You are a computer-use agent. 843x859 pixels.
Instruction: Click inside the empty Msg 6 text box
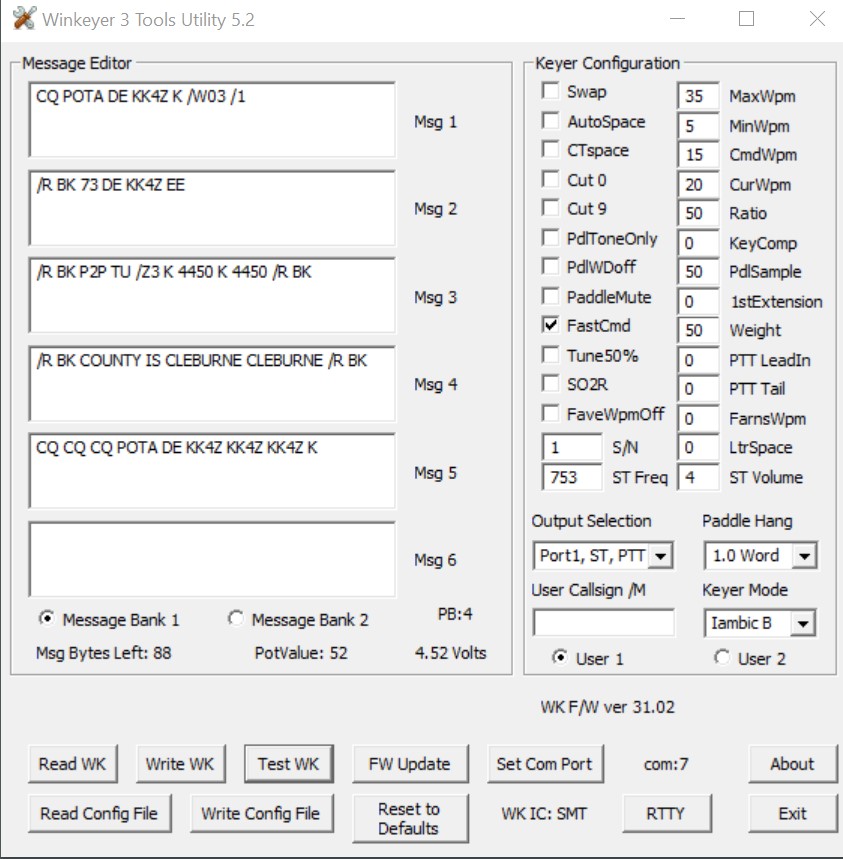212,559
